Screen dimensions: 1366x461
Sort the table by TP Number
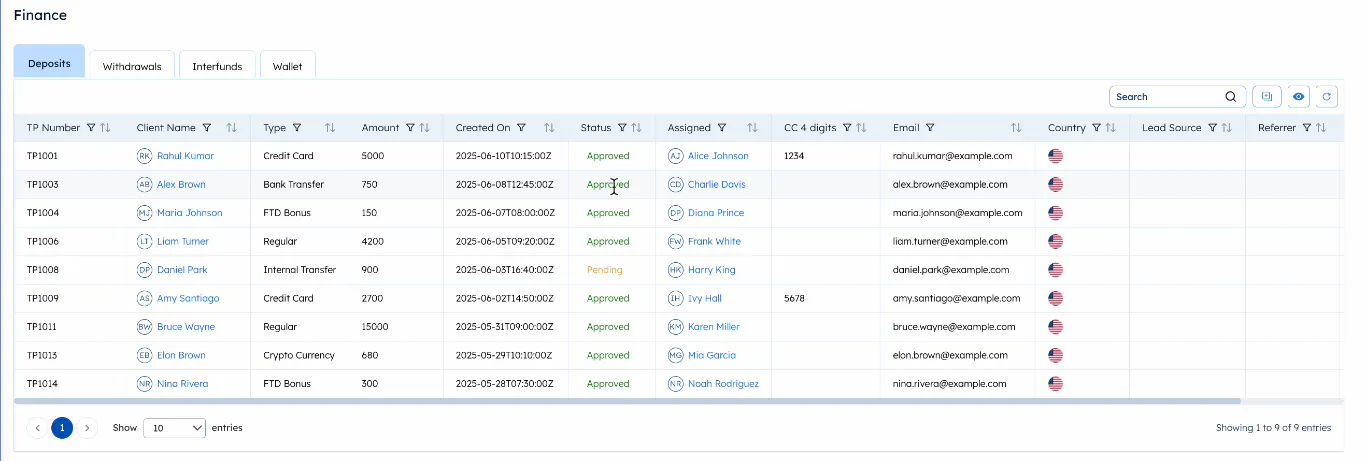tap(105, 128)
